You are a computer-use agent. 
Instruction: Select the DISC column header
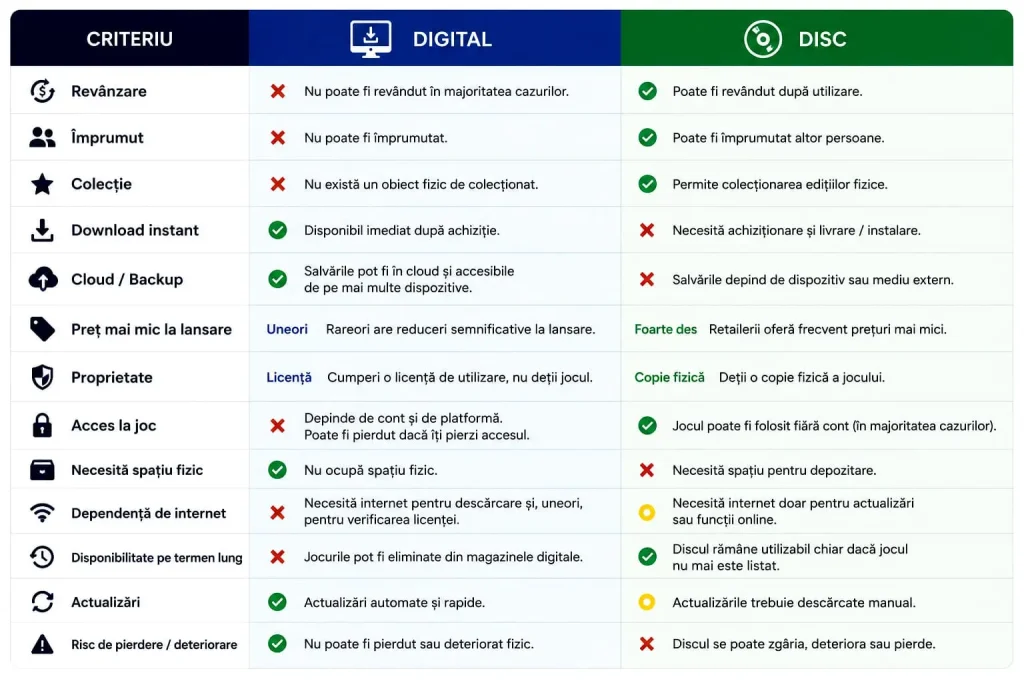tap(816, 39)
